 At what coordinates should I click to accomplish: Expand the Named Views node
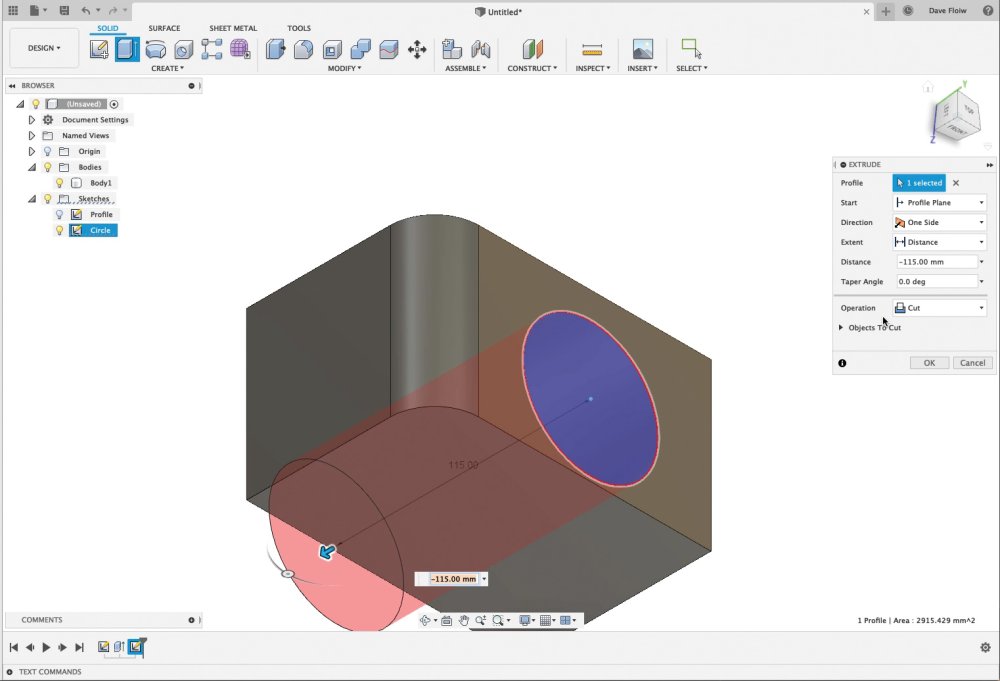click(x=31, y=135)
